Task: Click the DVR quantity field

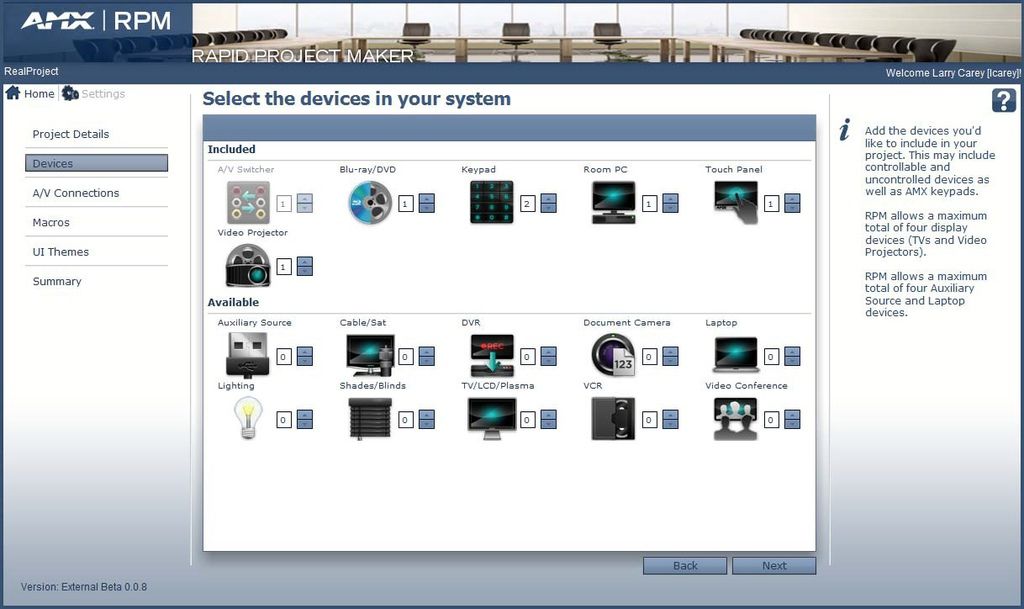Action: 528,357
